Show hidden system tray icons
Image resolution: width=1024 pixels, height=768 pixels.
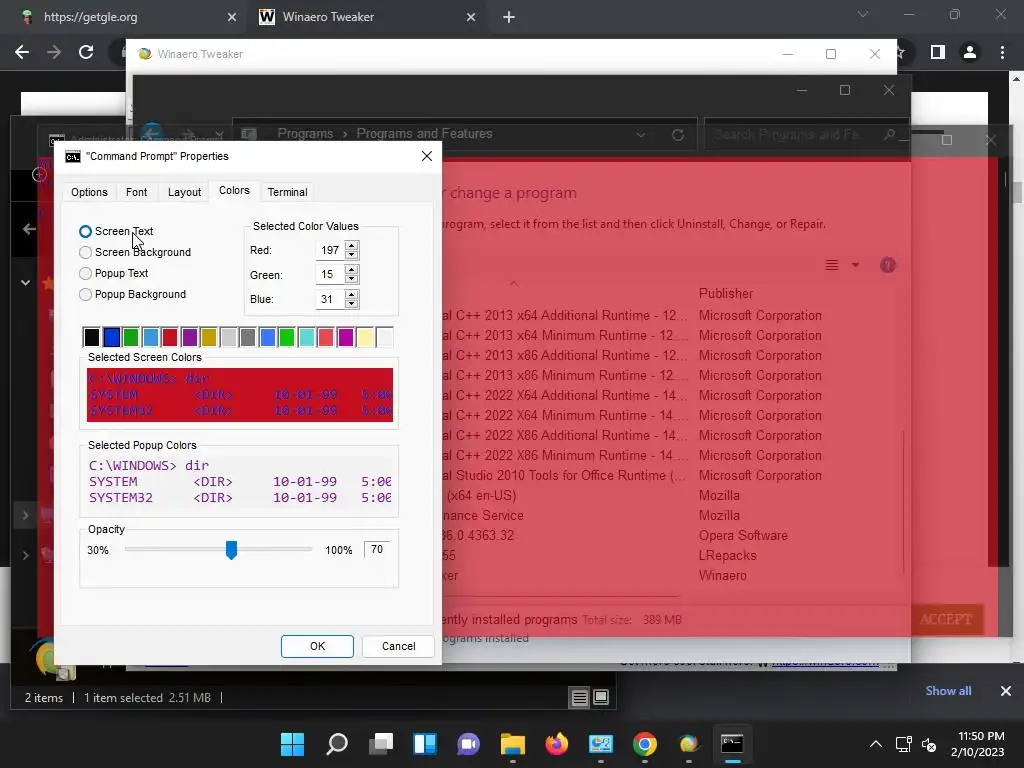(876, 744)
